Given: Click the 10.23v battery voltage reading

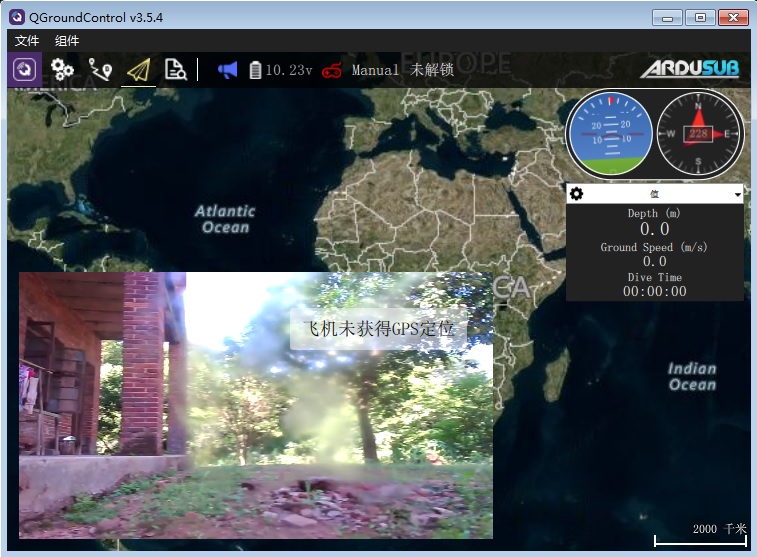Looking at the screenshot, I should point(289,70).
